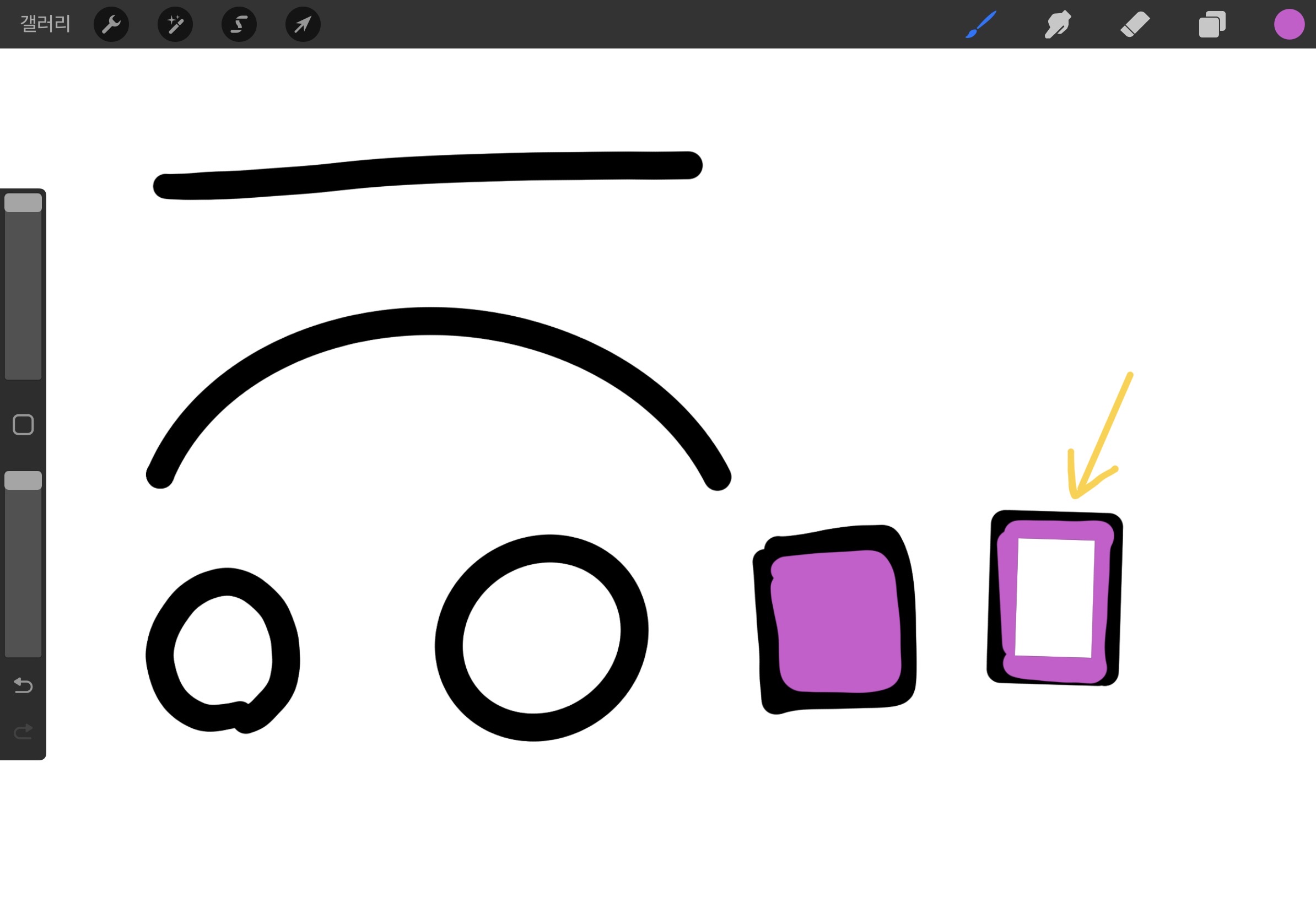Activate the Selection S-shaped tool
The height and width of the screenshot is (919, 1316).
point(239,24)
